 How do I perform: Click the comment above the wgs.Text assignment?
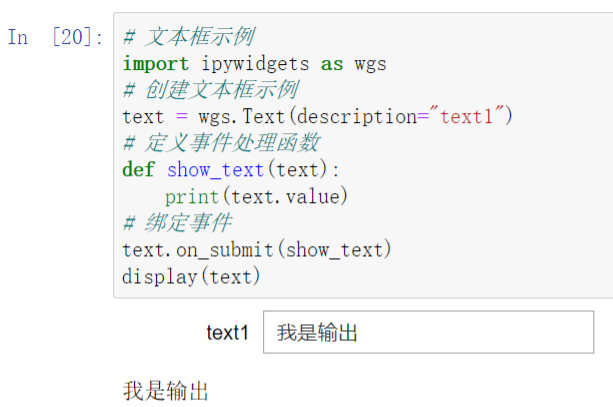[x=209, y=90]
